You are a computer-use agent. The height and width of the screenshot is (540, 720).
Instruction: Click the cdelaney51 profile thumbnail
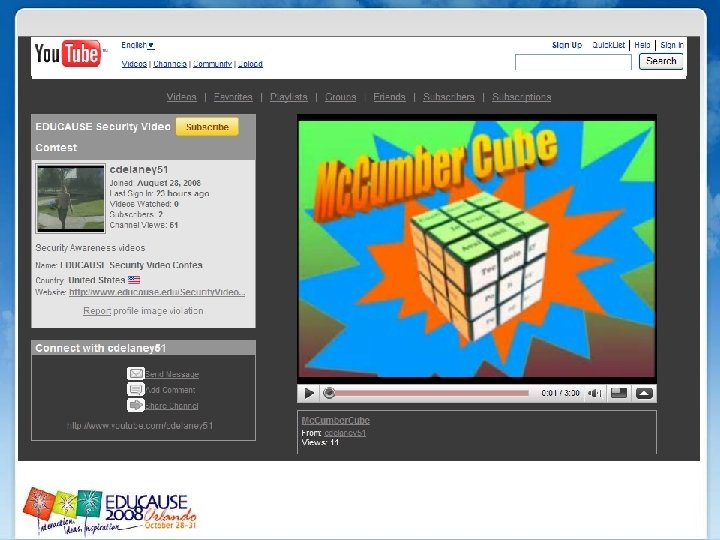tap(71, 198)
